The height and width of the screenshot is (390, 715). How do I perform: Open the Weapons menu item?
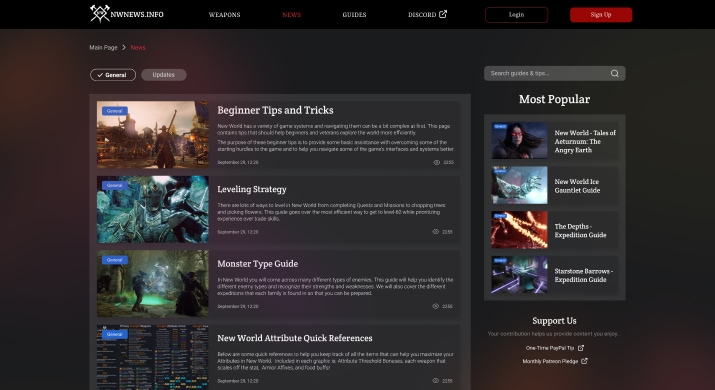pyautogui.click(x=224, y=15)
